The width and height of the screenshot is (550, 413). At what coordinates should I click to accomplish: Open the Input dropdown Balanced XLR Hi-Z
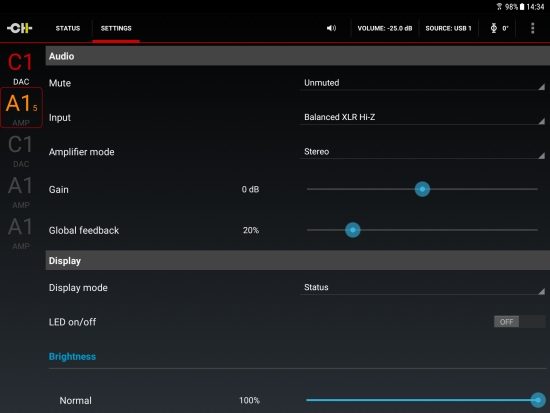click(x=422, y=117)
